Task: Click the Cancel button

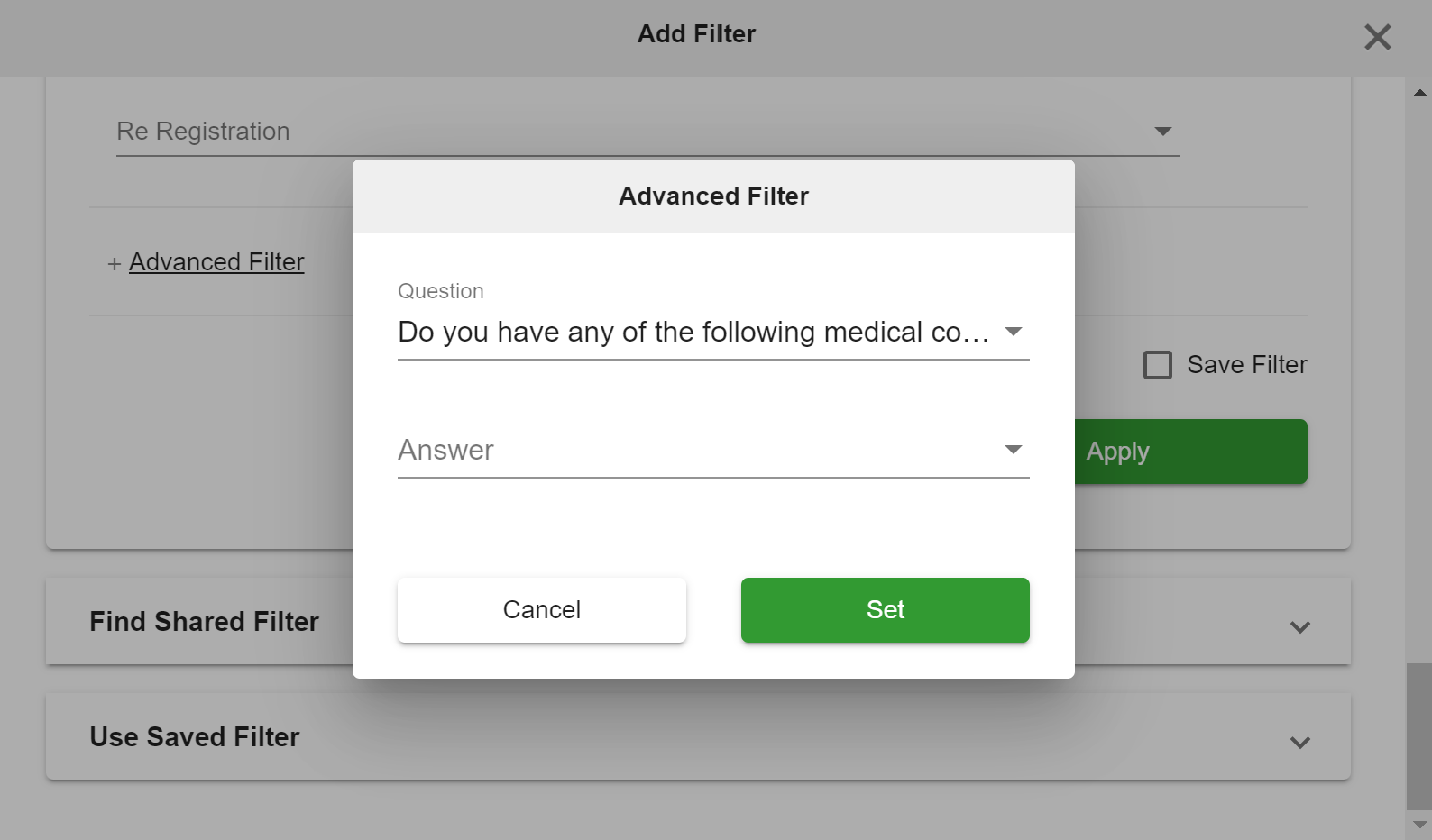Action: [x=542, y=610]
